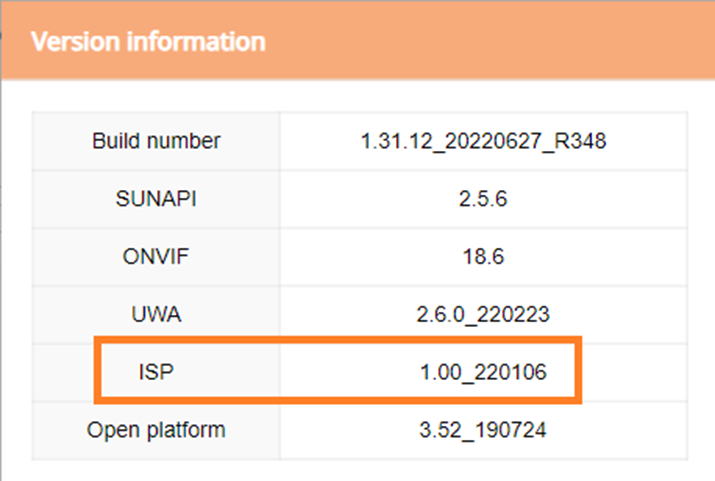
Task: Click white gap between header and table
Action: (360, 95)
